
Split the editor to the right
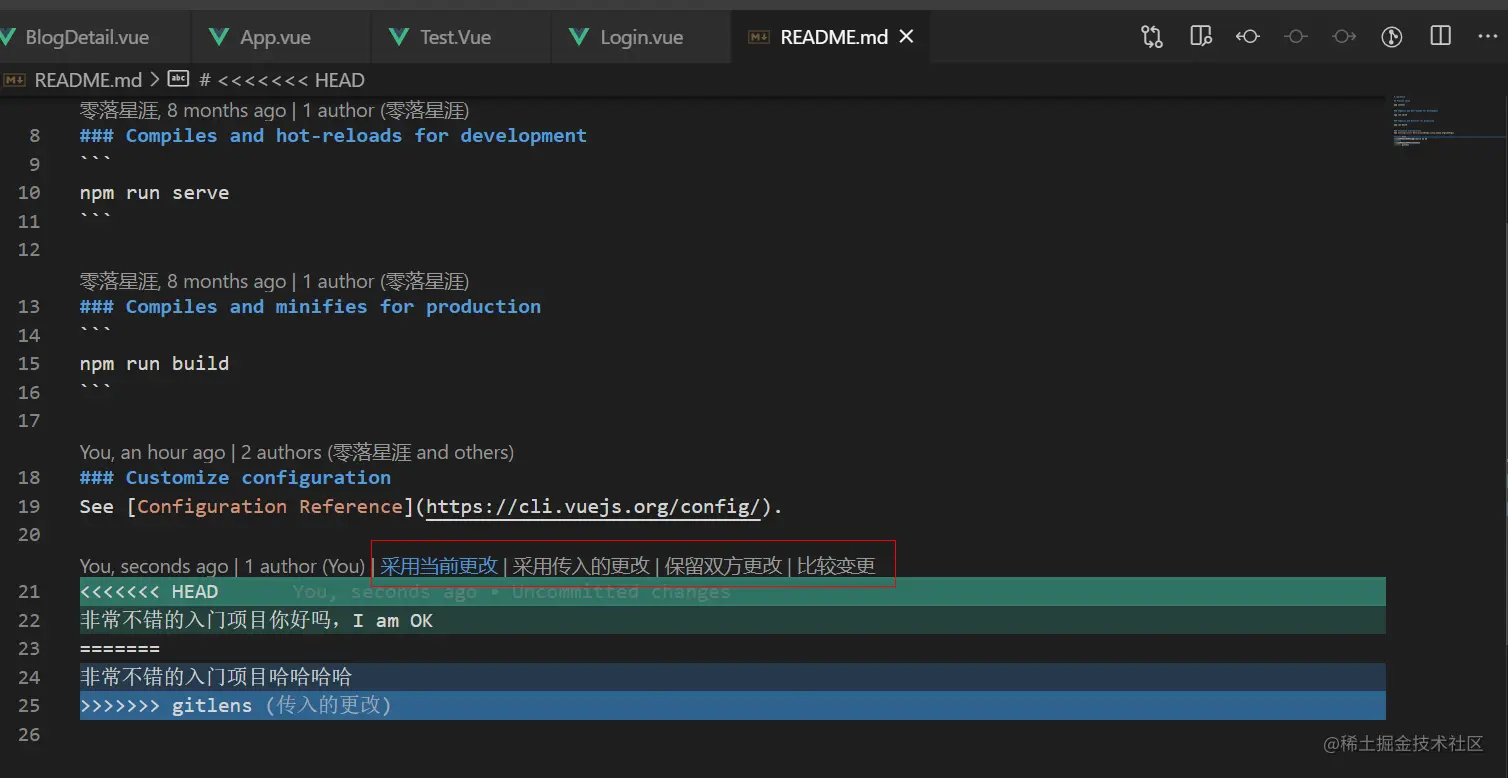click(x=1440, y=37)
